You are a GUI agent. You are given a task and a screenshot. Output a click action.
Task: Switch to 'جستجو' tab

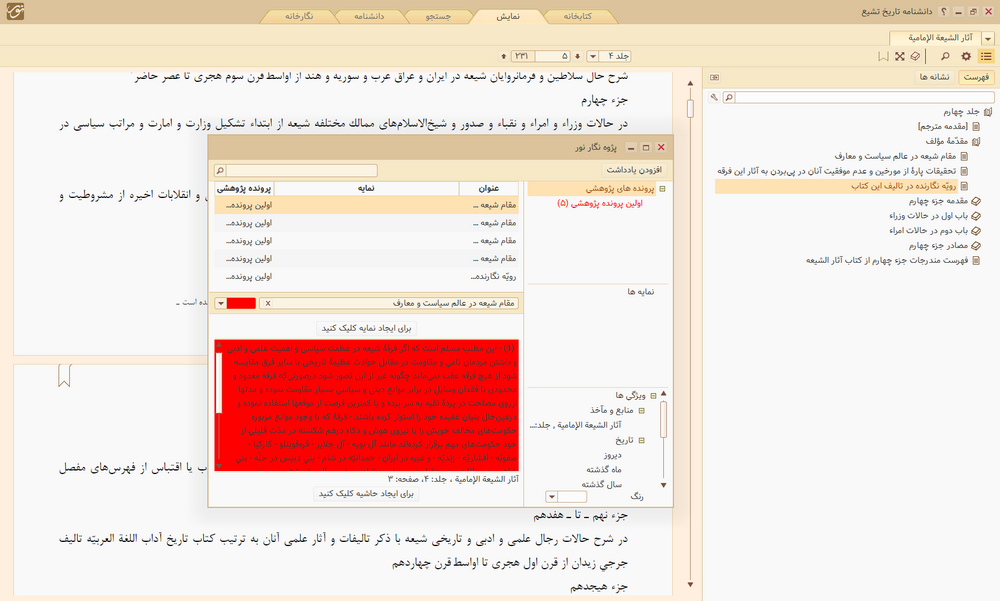click(439, 17)
